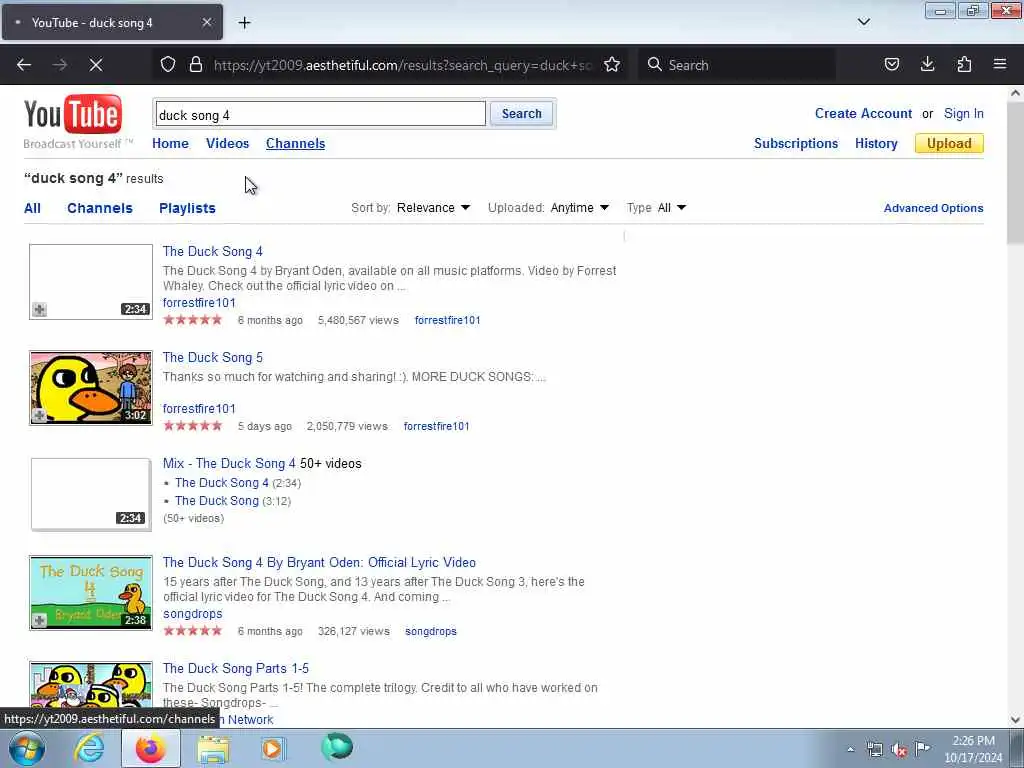Click the browser URL address bar

pyautogui.click(x=402, y=65)
